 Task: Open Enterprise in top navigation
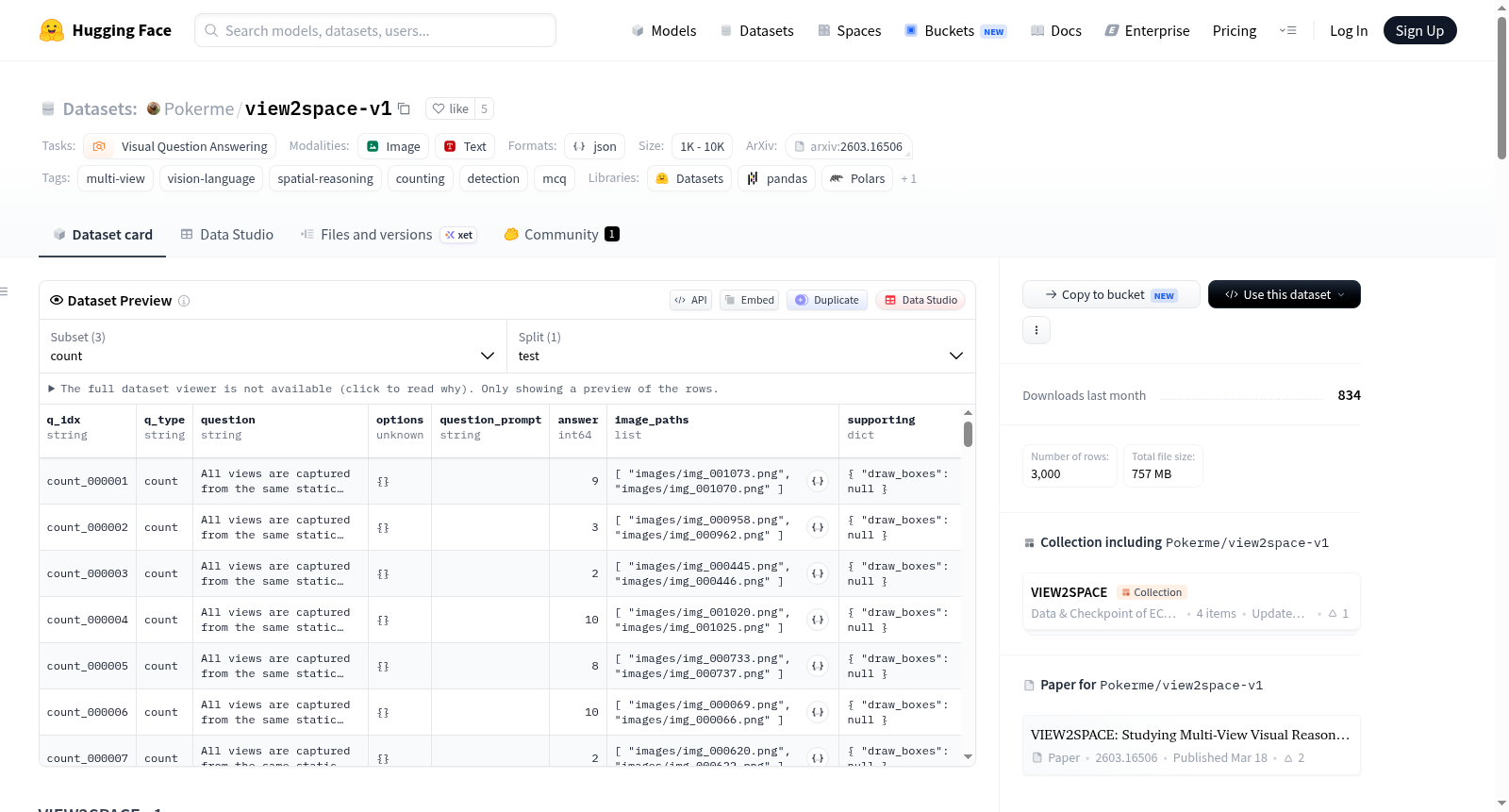[1147, 30]
